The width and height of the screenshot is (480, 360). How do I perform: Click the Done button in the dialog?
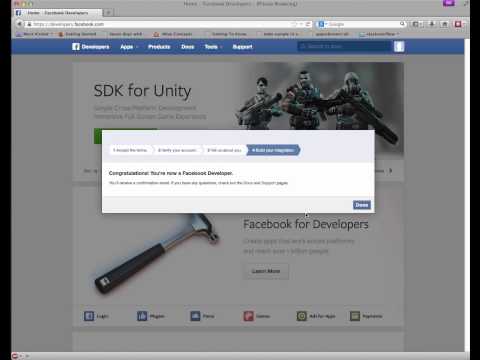coord(362,205)
